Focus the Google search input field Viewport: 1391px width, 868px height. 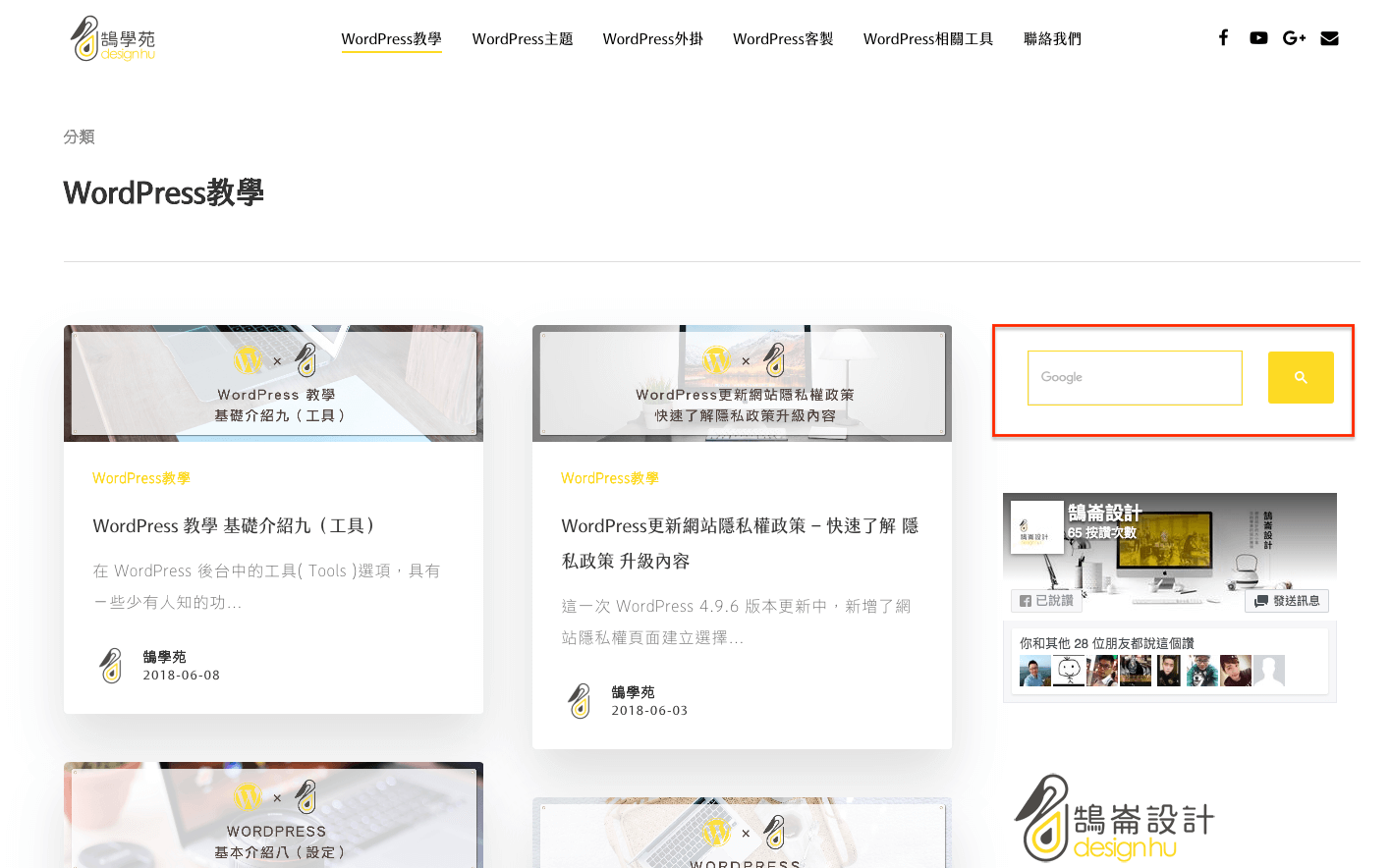(x=1135, y=378)
